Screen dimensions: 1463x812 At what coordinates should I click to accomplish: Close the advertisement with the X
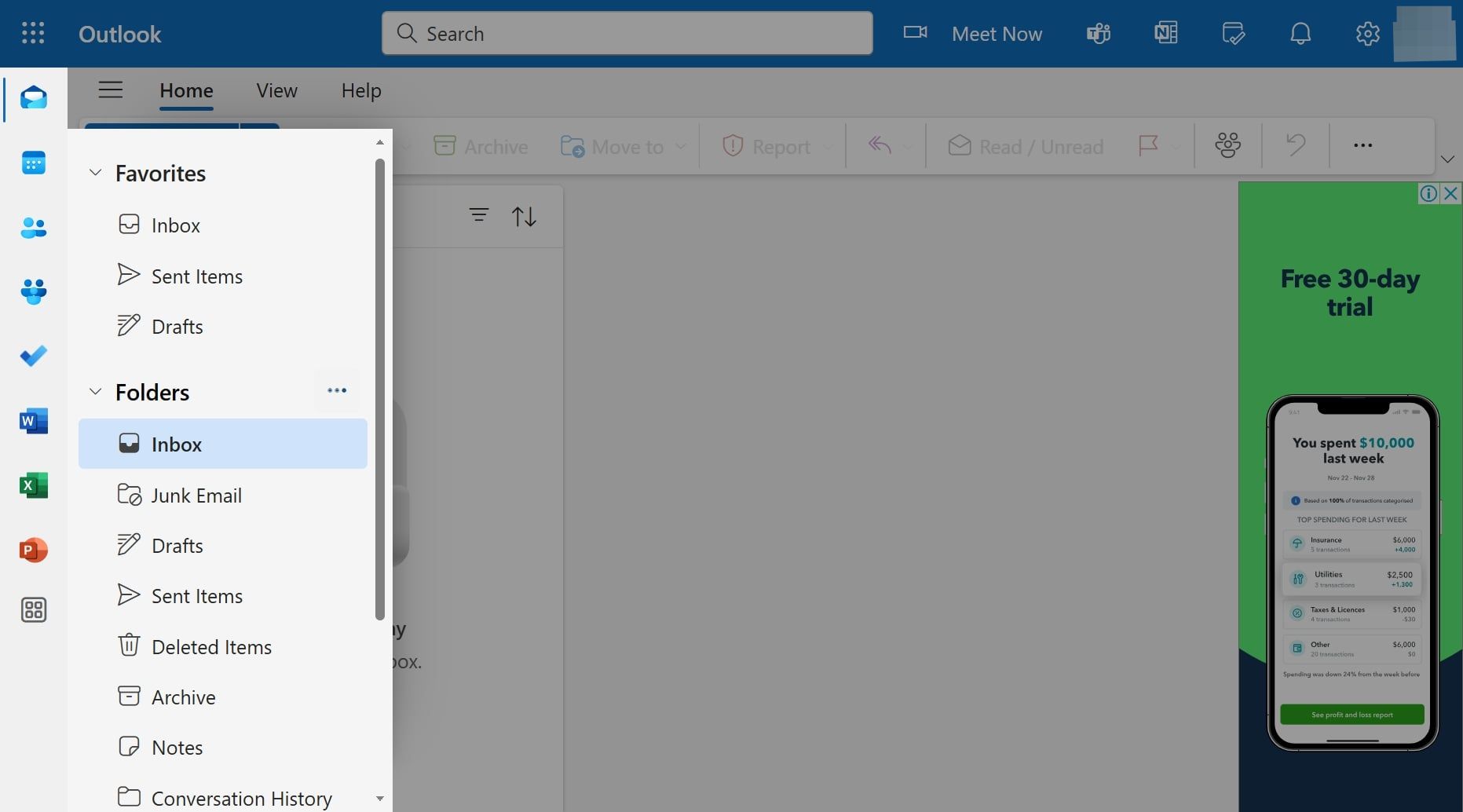coord(1450,193)
